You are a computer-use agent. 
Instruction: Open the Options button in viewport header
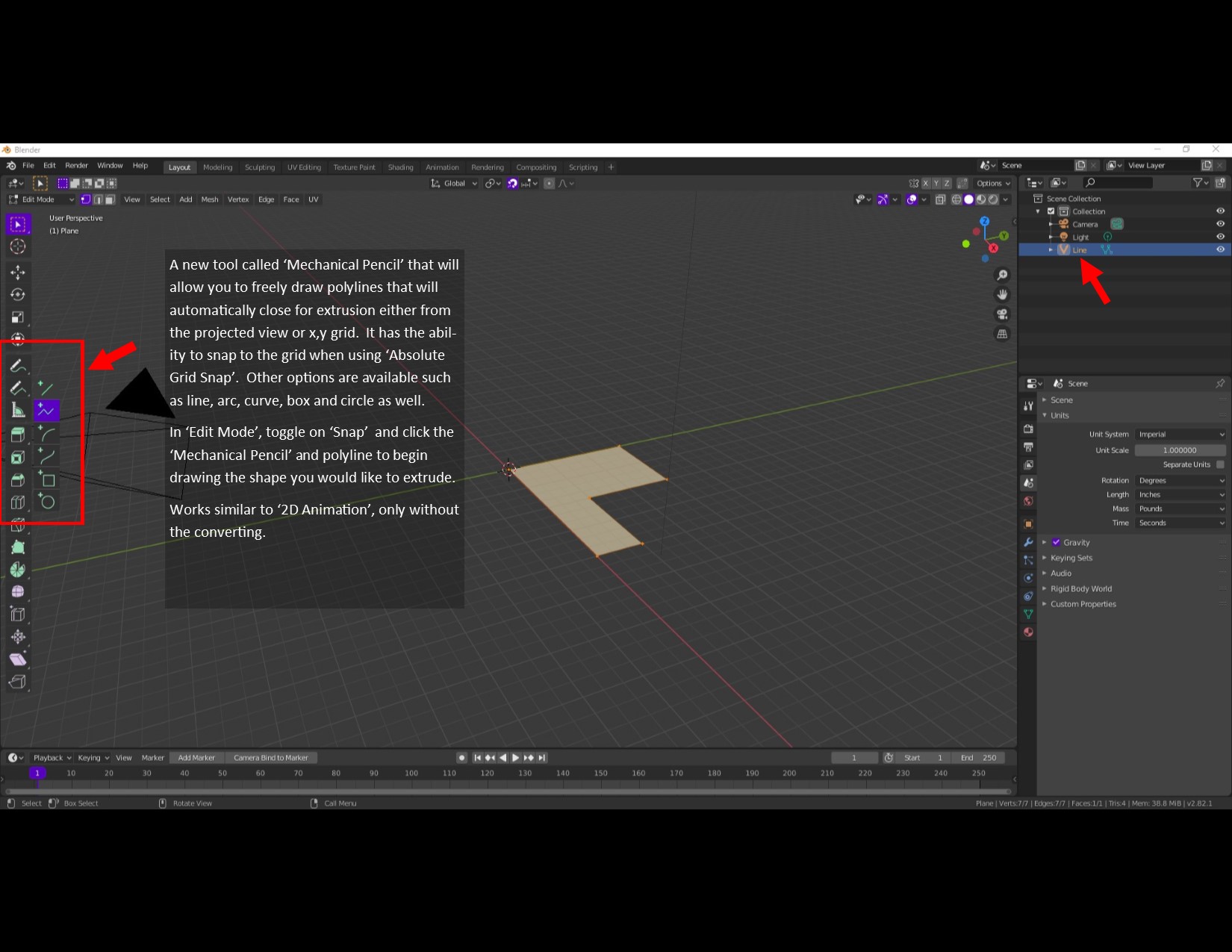[x=993, y=184]
